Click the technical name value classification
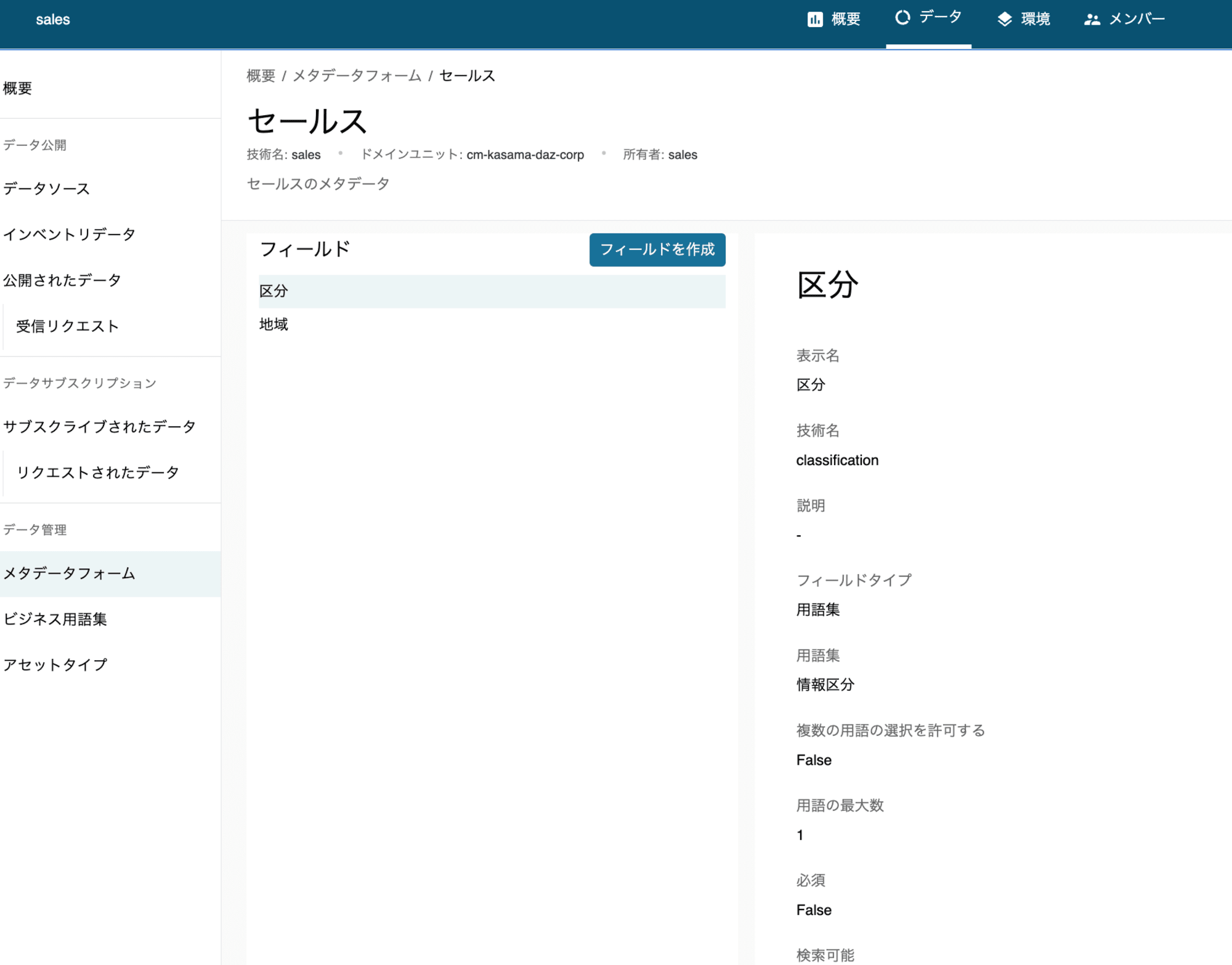Screen dimensions: 1232x965 (x=837, y=460)
